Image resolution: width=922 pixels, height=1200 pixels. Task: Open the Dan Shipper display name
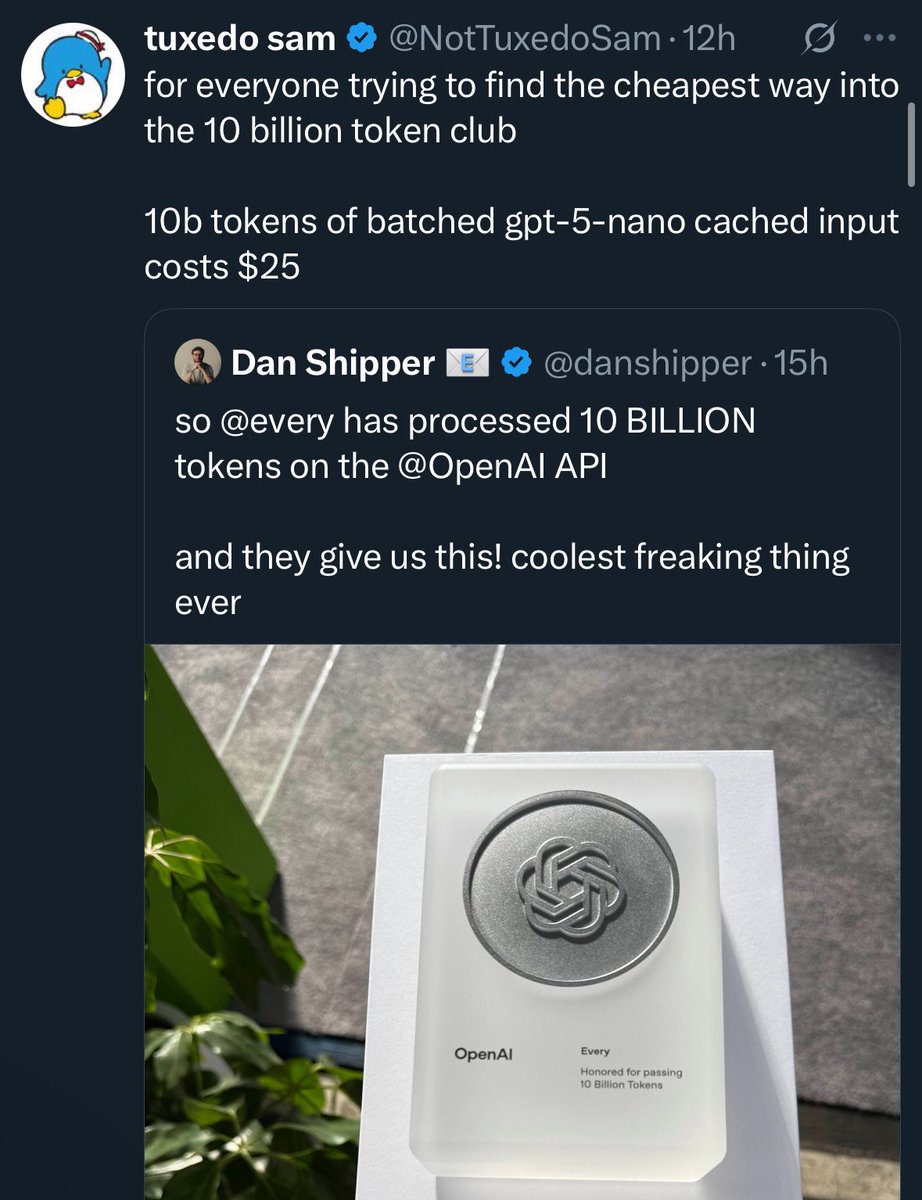[x=332, y=364]
